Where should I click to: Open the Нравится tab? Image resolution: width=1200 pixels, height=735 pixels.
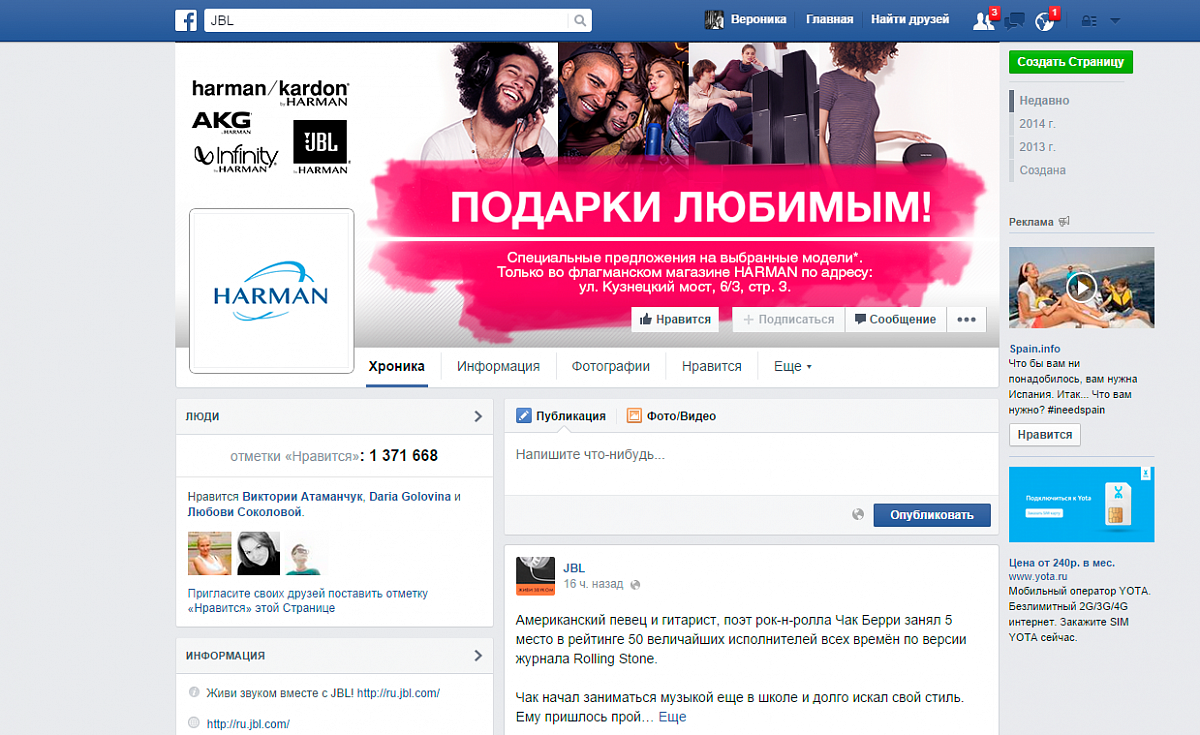(x=712, y=366)
